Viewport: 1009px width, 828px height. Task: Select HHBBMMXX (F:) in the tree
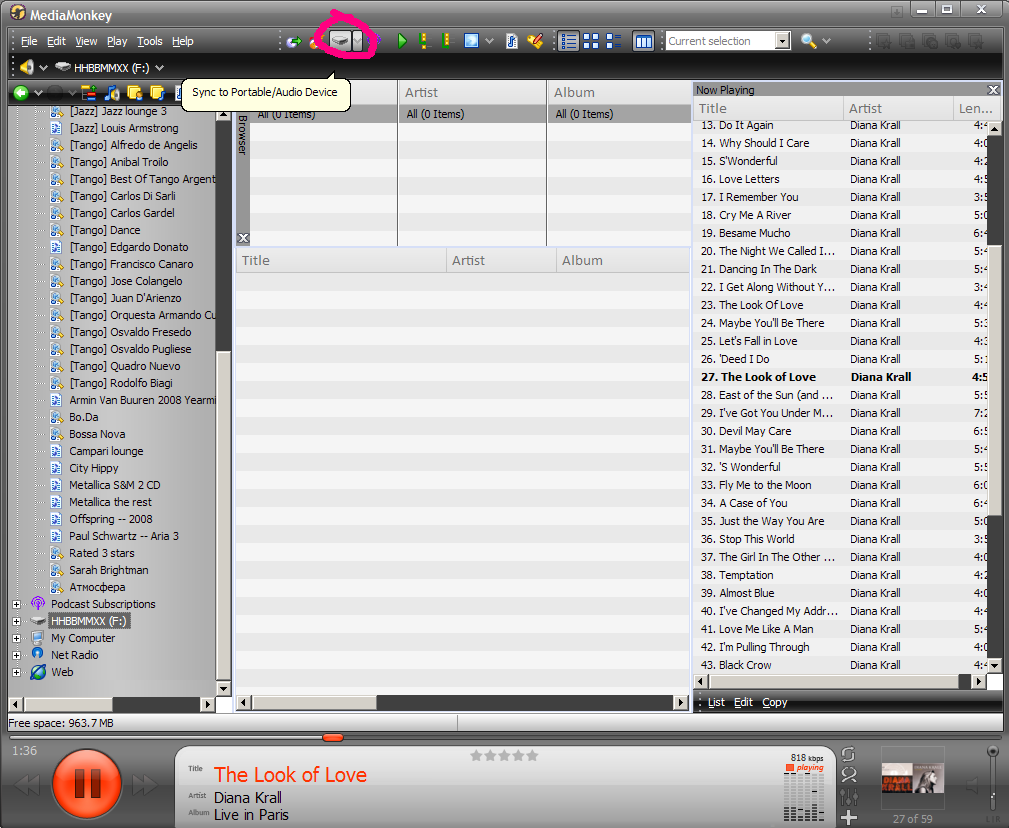point(88,621)
